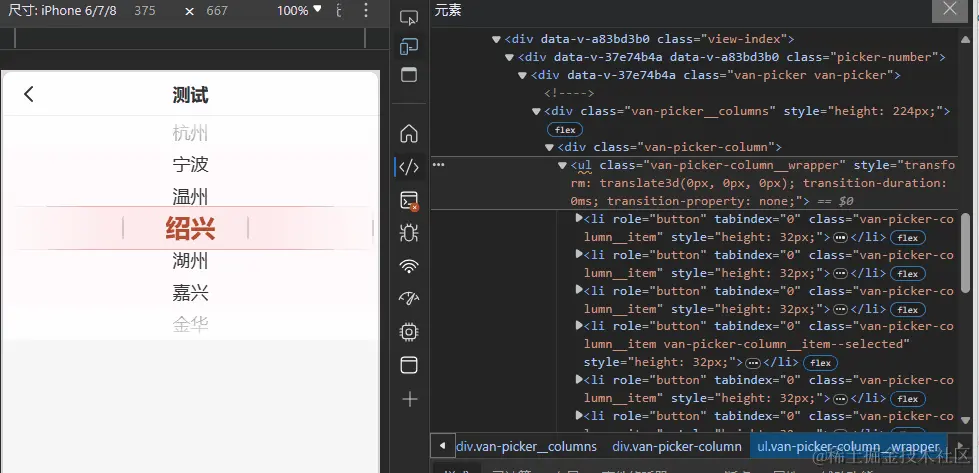
Task: Toggle device emulation mode icon
Action: click(x=408, y=47)
